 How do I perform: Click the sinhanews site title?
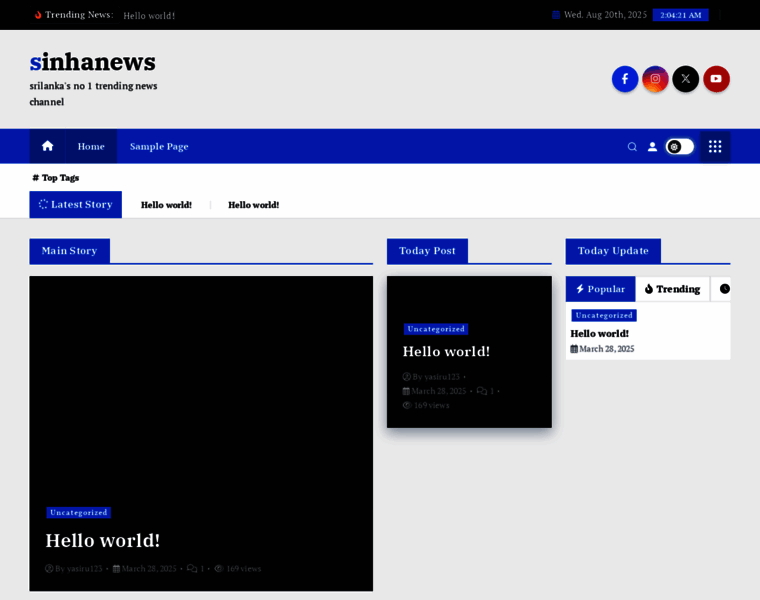pyautogui.click(x=93, y=62)
